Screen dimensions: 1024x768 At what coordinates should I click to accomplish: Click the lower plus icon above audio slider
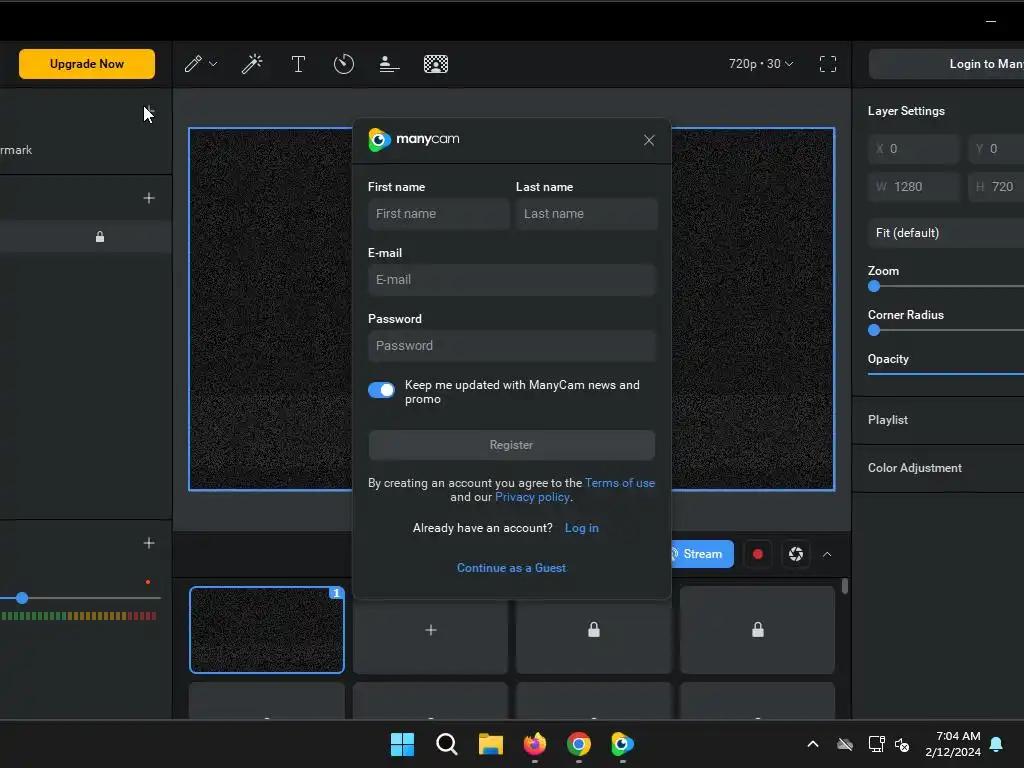click(x=149, y=543)
